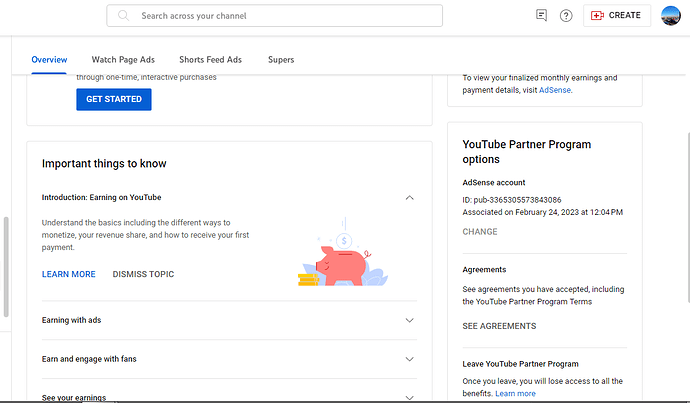Click the Leave YouTube Partner Program label
Image resolution: width=690 pixels, height=403 pixels.
point(520,364)
